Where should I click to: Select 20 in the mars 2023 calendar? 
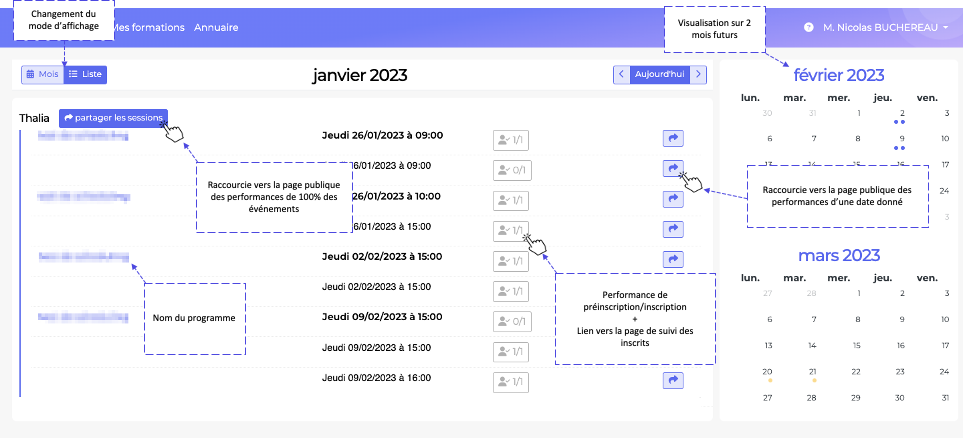(768, 370)
